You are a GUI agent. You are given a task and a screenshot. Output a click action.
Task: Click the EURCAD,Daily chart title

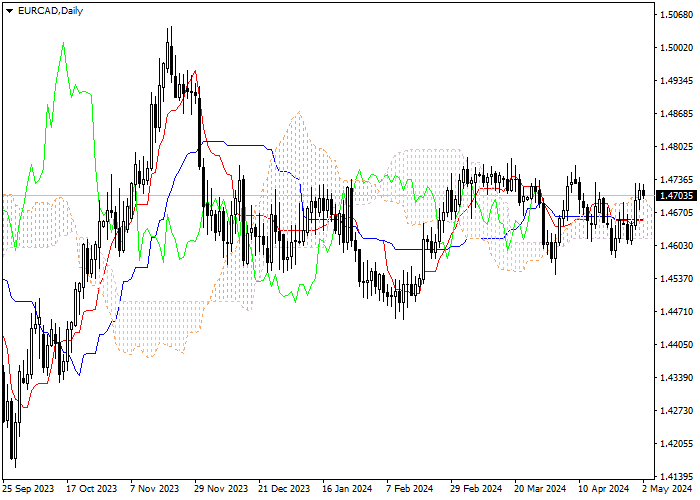pyautogui.click(x=50, y=11)
